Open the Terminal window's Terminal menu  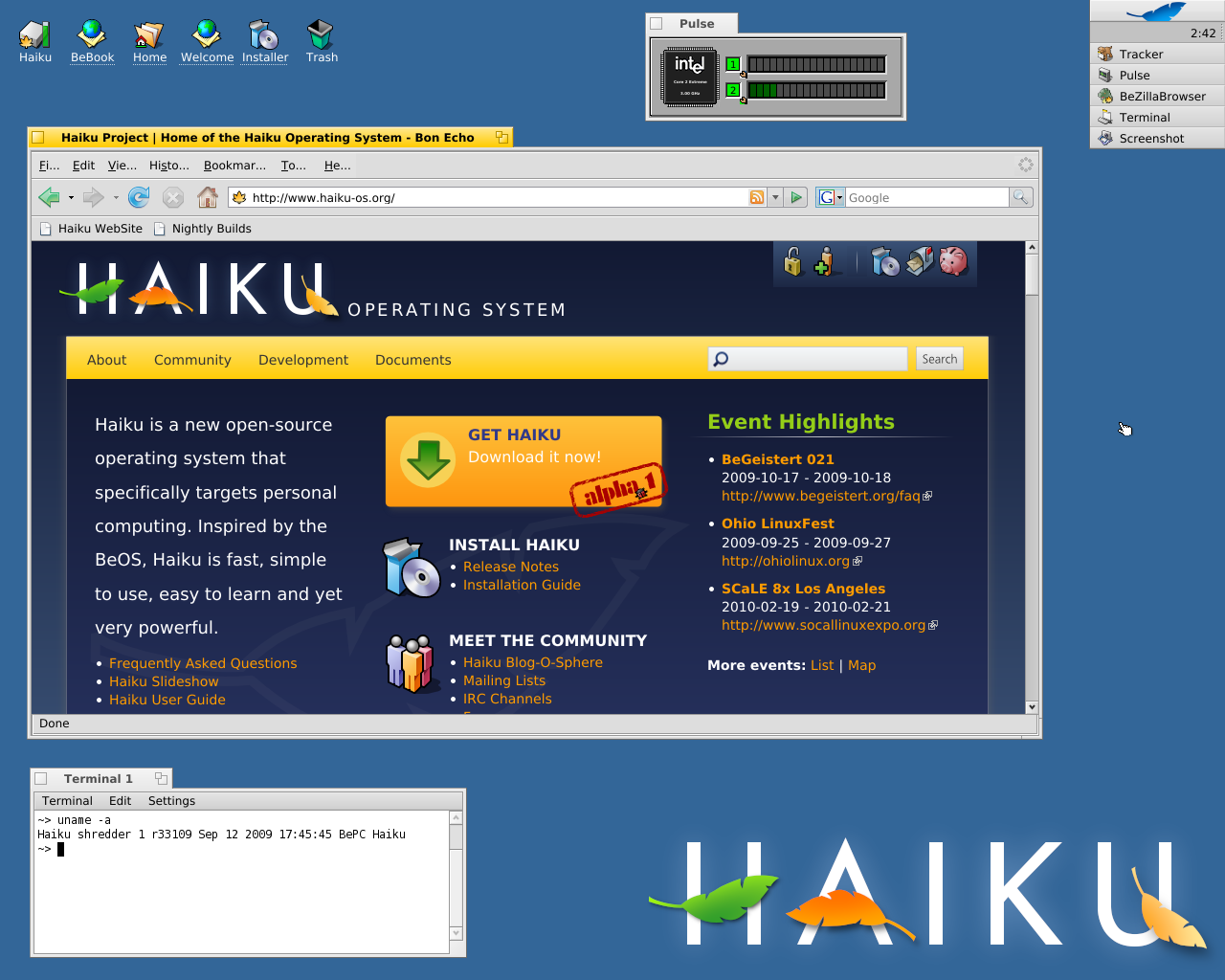(x=67, y=801)
